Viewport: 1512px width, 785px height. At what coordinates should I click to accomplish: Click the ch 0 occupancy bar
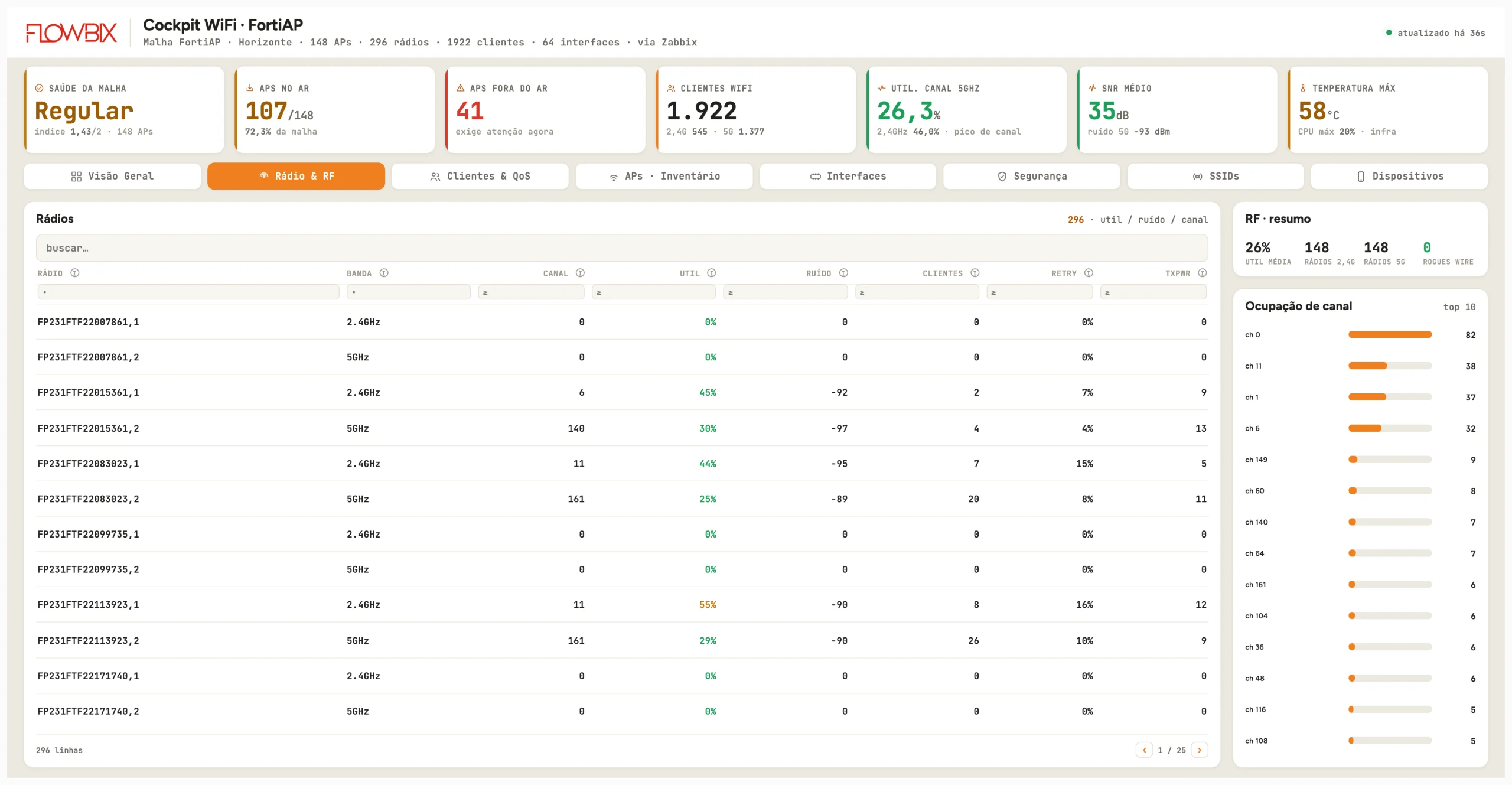pyautogui.click(x=1390, y=334)
